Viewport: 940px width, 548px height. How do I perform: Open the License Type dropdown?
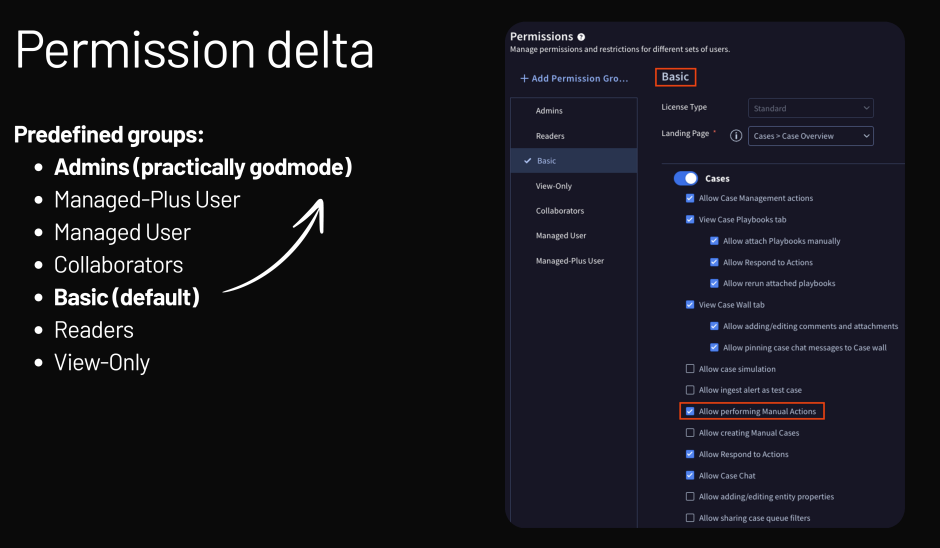[x=810, y=108]
